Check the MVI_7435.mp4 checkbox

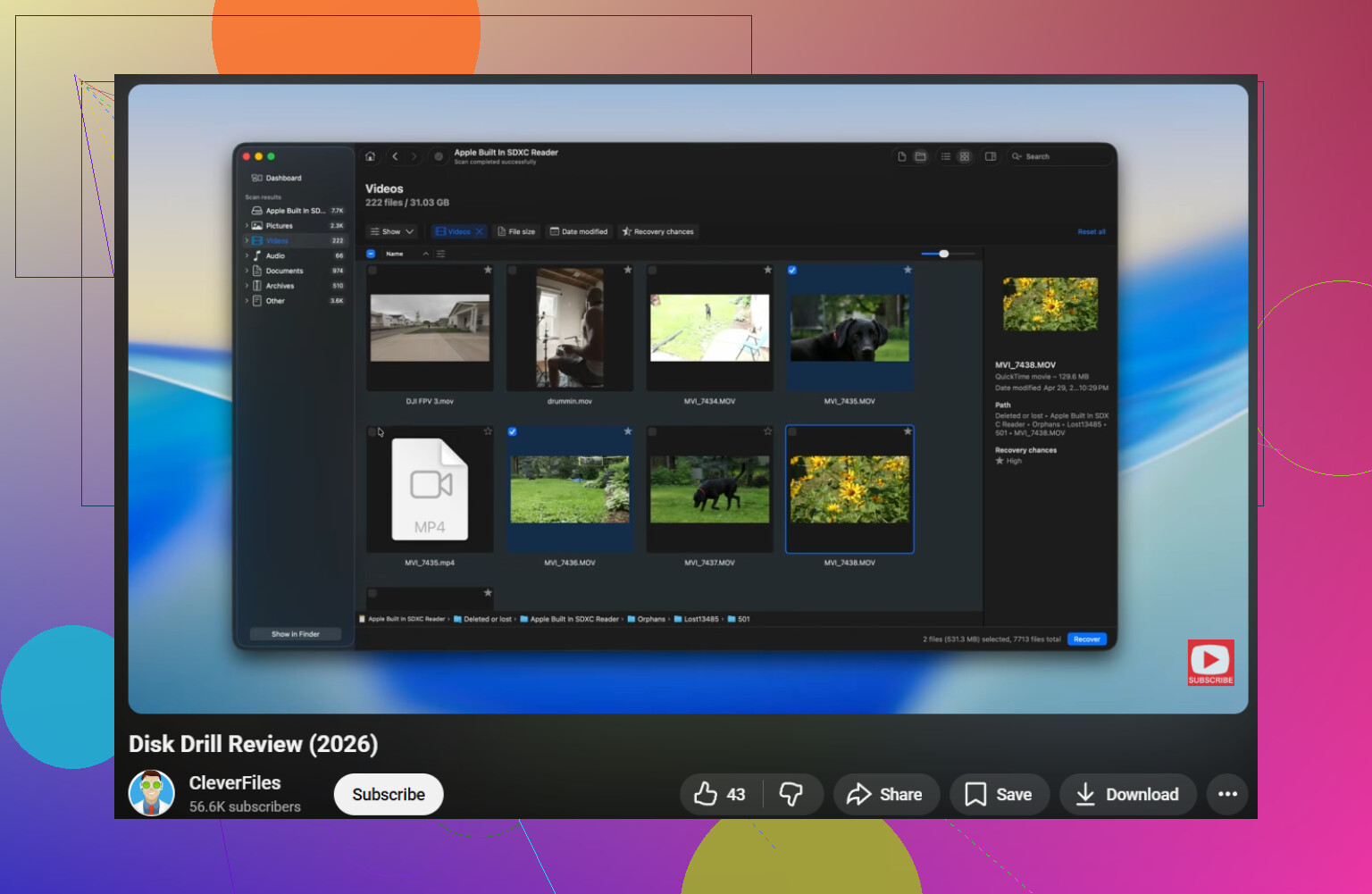point(372,431)
